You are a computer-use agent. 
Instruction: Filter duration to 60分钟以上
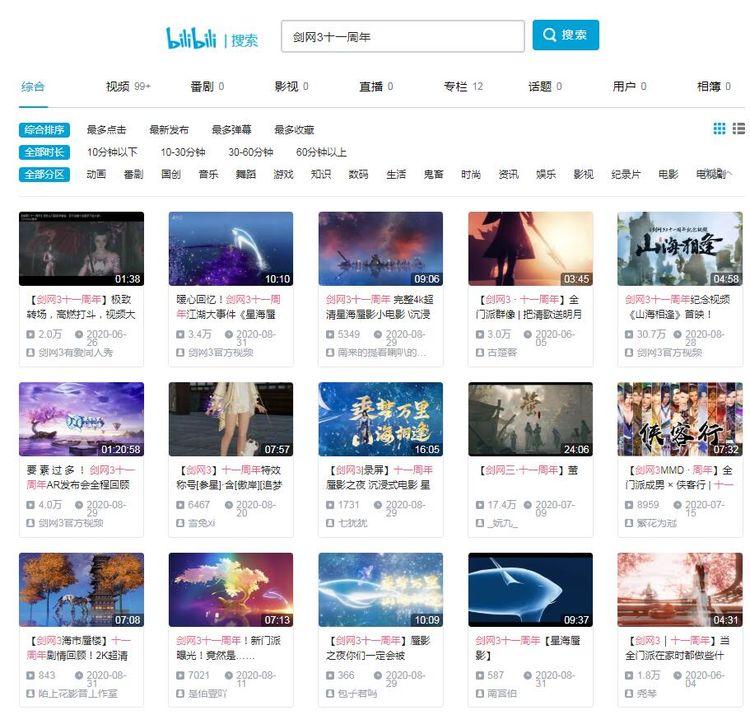[x=321, y=152]
